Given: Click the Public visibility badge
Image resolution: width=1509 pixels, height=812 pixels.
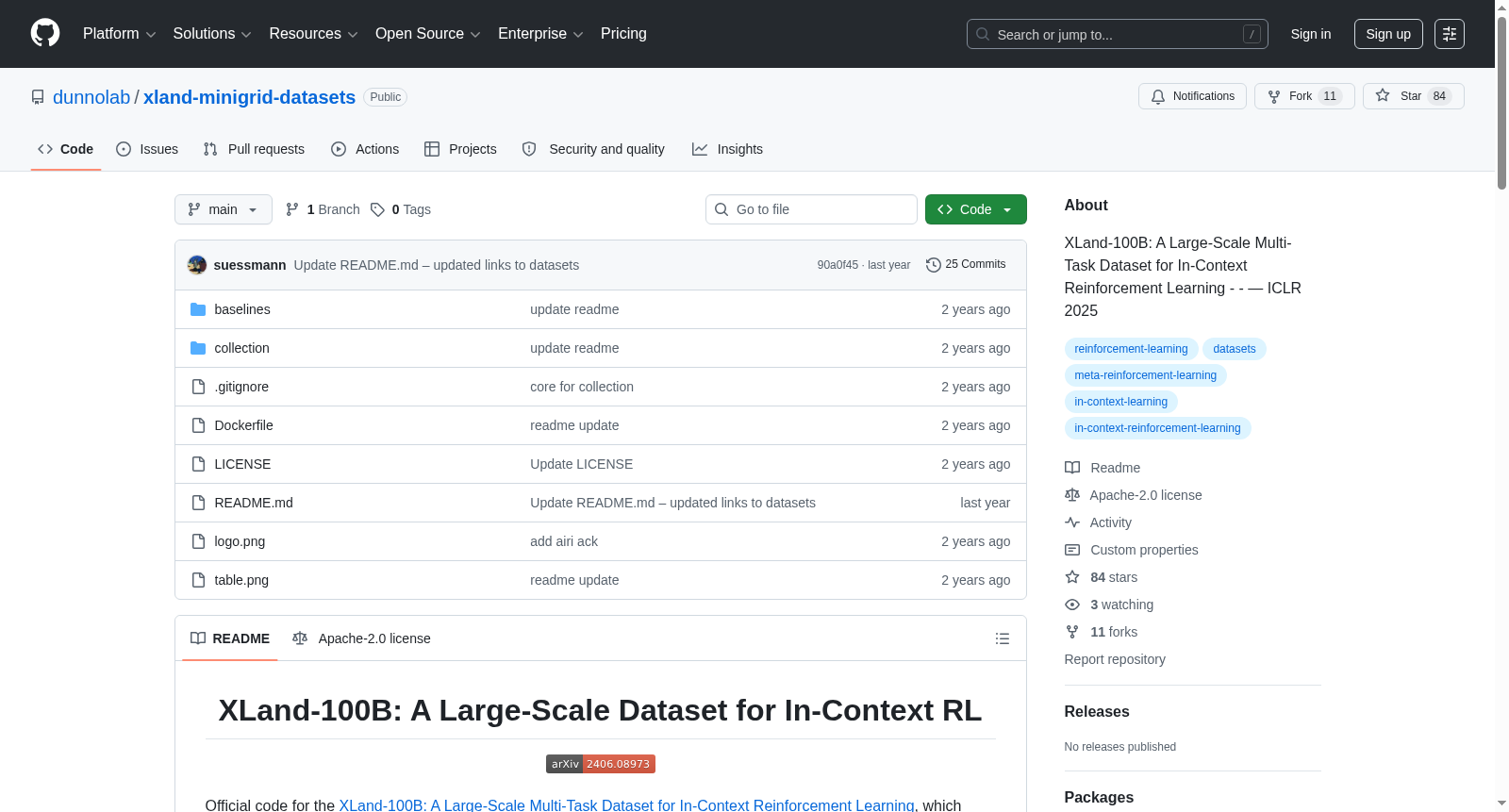Looking at the screenshot, I should [385, 97].
